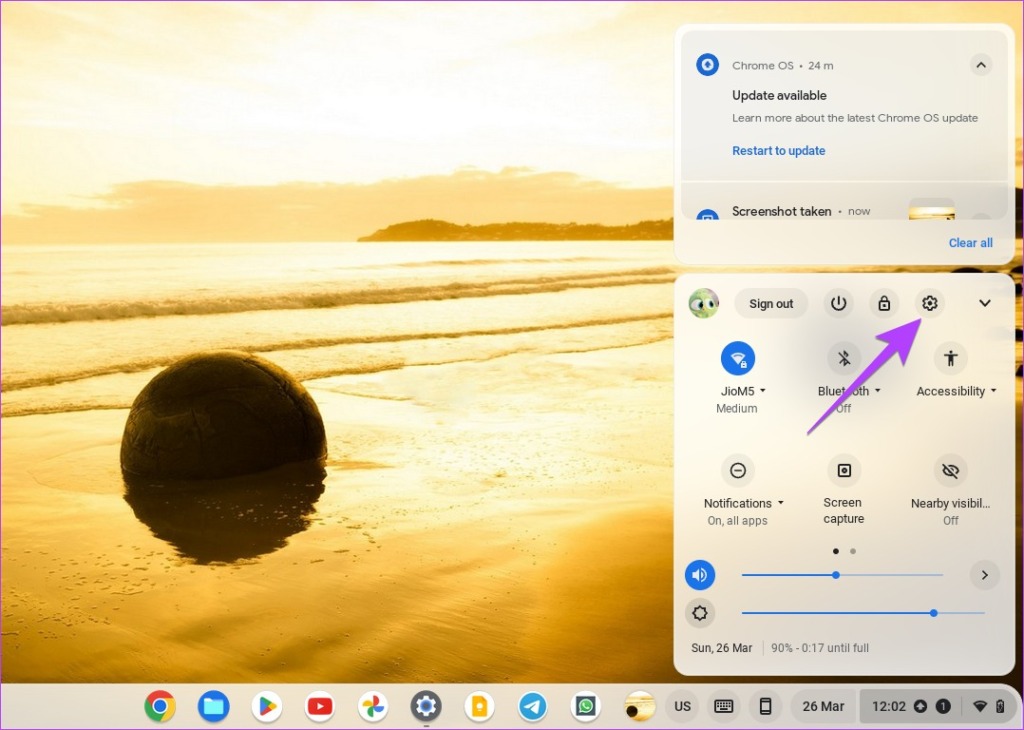
Task: Open Screen capture tool
Action: click(x=843, y=471)
